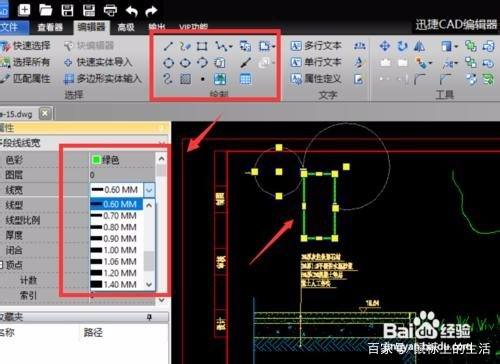Select the 图层 (layer) property row

(77, 175)
